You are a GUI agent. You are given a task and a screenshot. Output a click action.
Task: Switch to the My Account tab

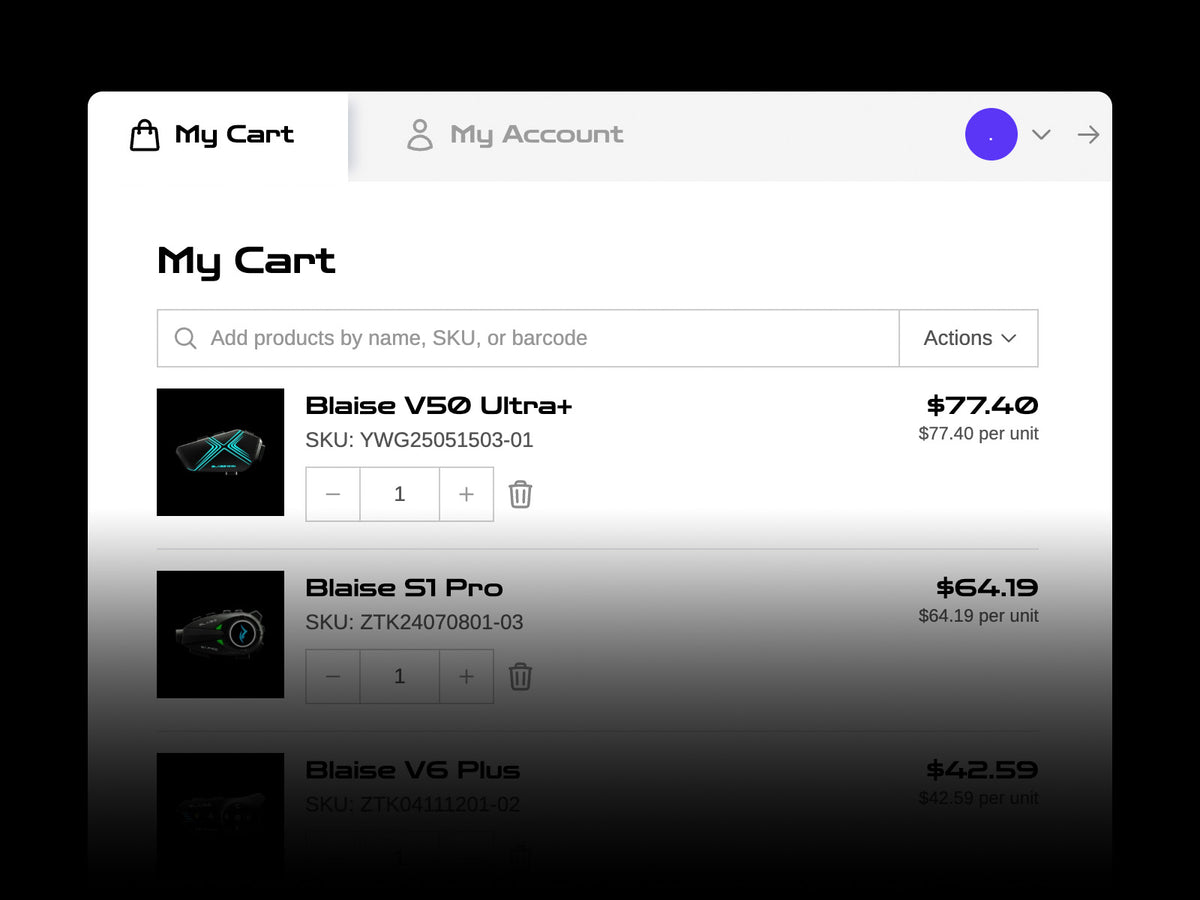pyautogui.click(x=515, y=135)
